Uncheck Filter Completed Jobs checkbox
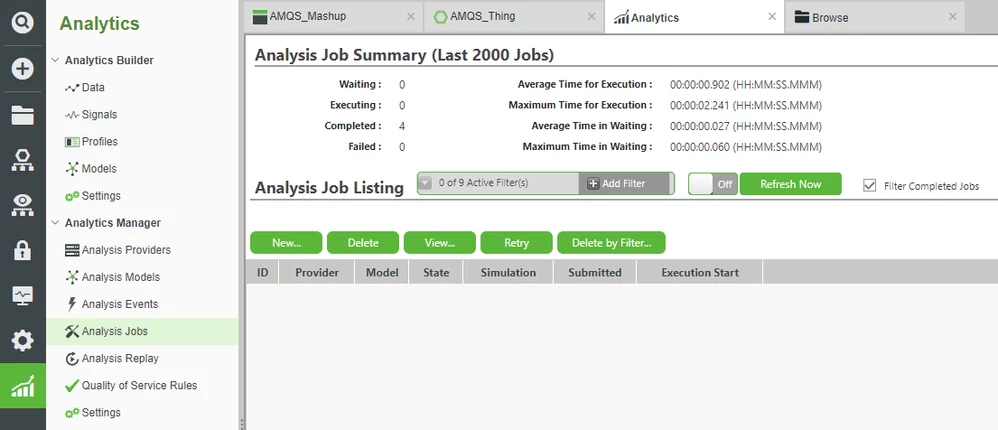The height and width of the screenshot is (430, 998). pyautogui.click(x=869, y=186)
